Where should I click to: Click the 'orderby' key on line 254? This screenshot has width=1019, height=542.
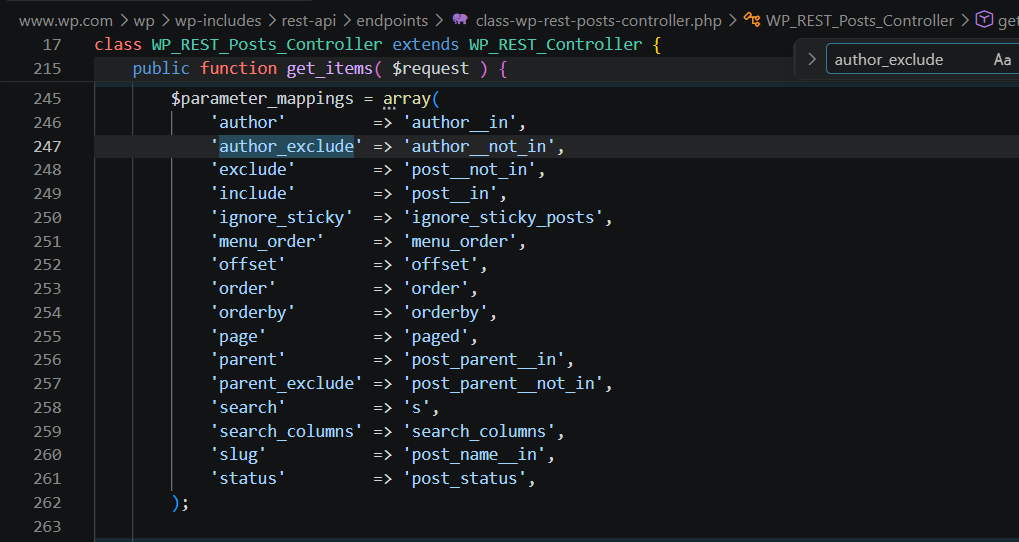click(x=253, y=313)
